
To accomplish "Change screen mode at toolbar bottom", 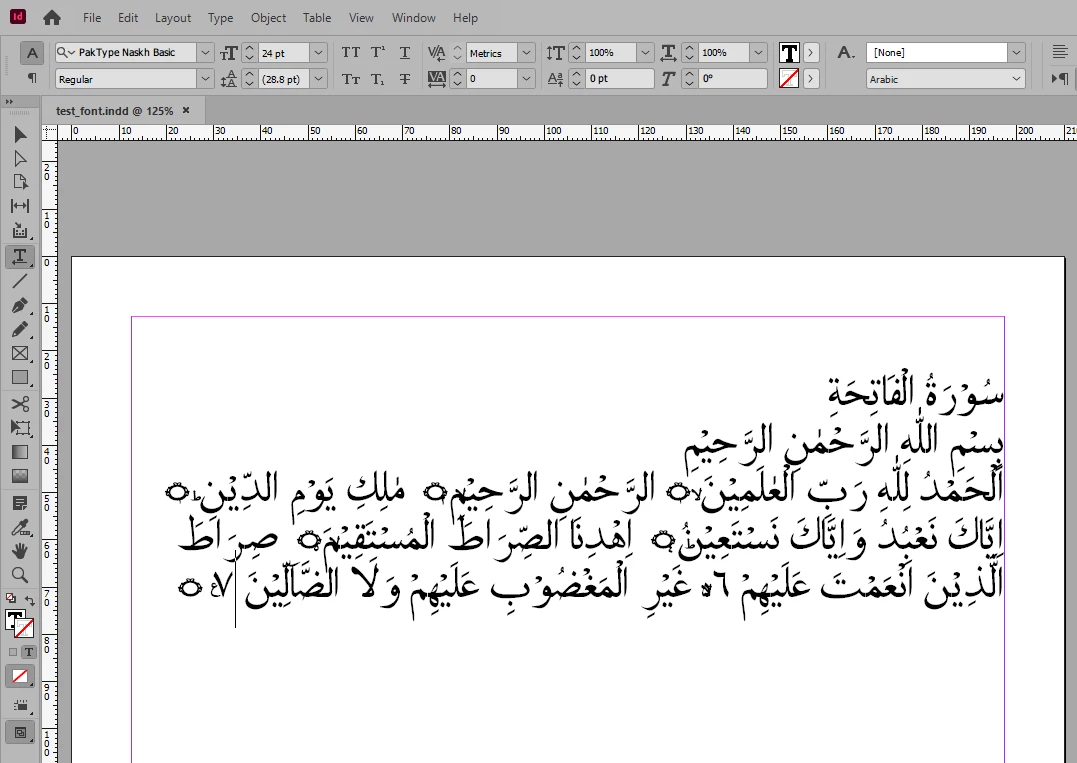I will 20,733.
